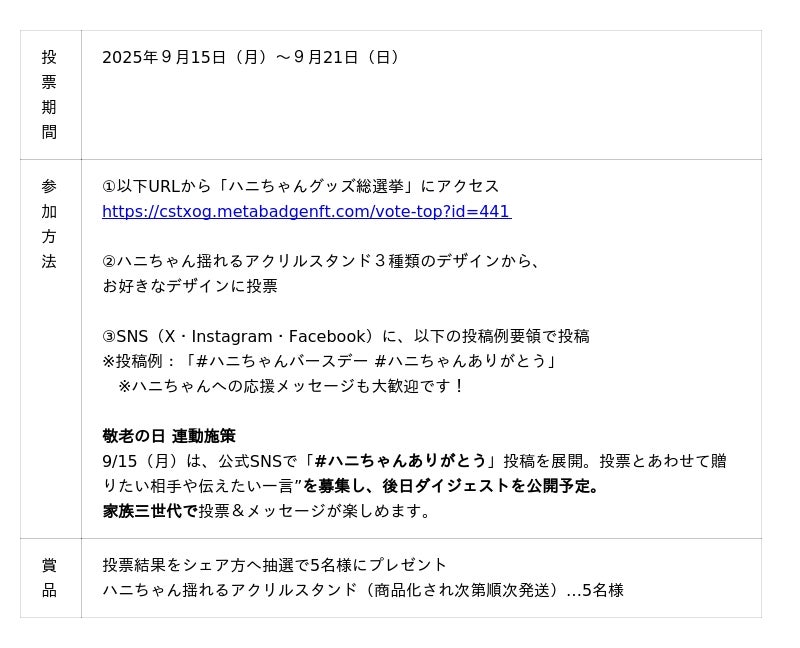Click the 参加方法 row header cell
800x648 pixels.
(49, 224)
